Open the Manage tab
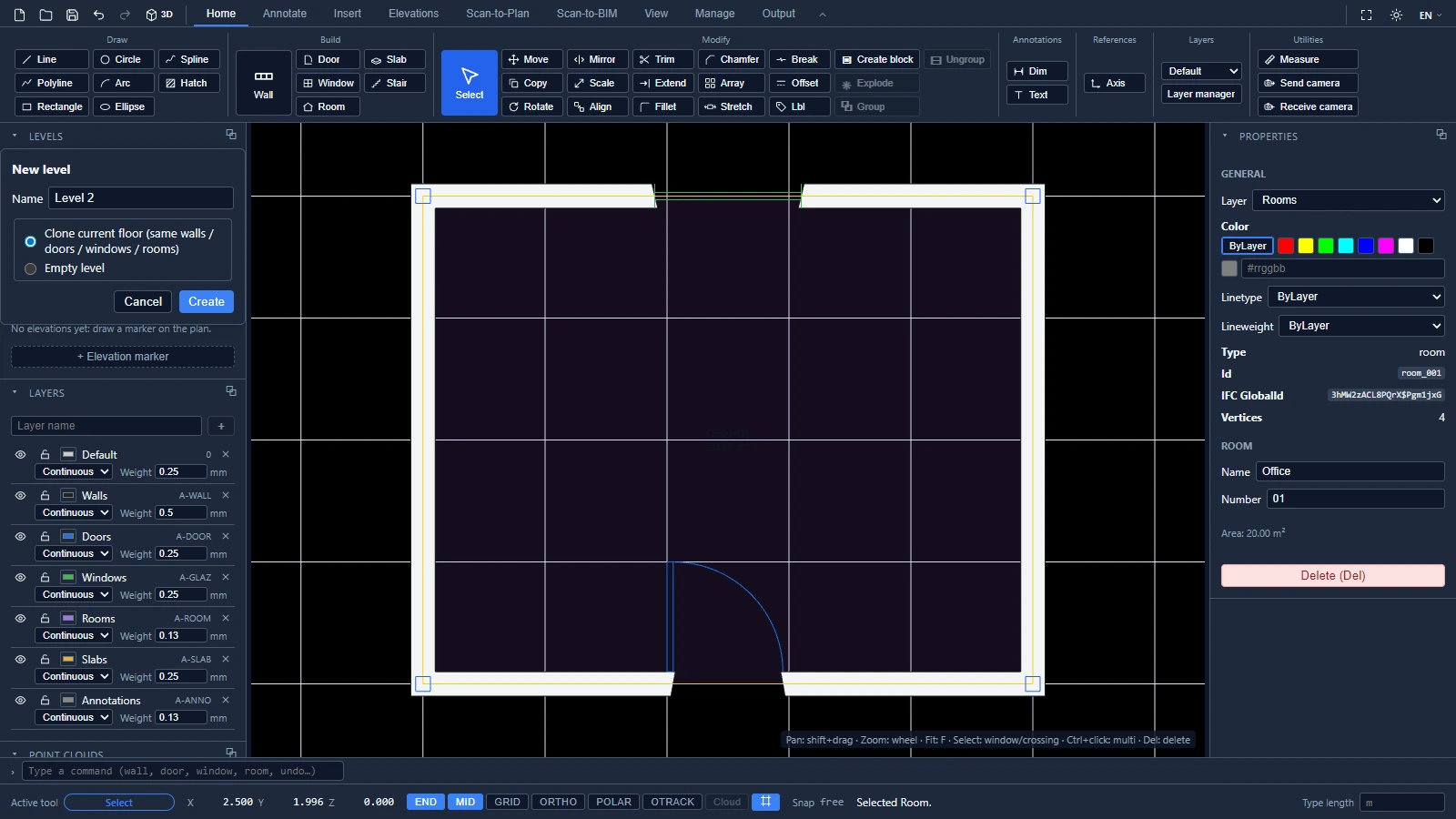The width and height of the screenshot is (1456, 819). point(714,14)
